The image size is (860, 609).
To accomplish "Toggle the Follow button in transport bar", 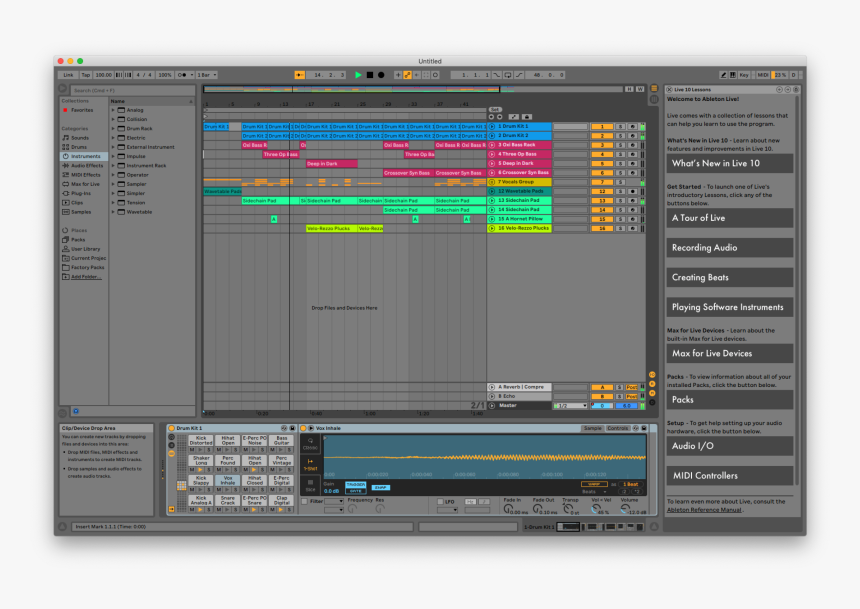I will pos(299,75).
